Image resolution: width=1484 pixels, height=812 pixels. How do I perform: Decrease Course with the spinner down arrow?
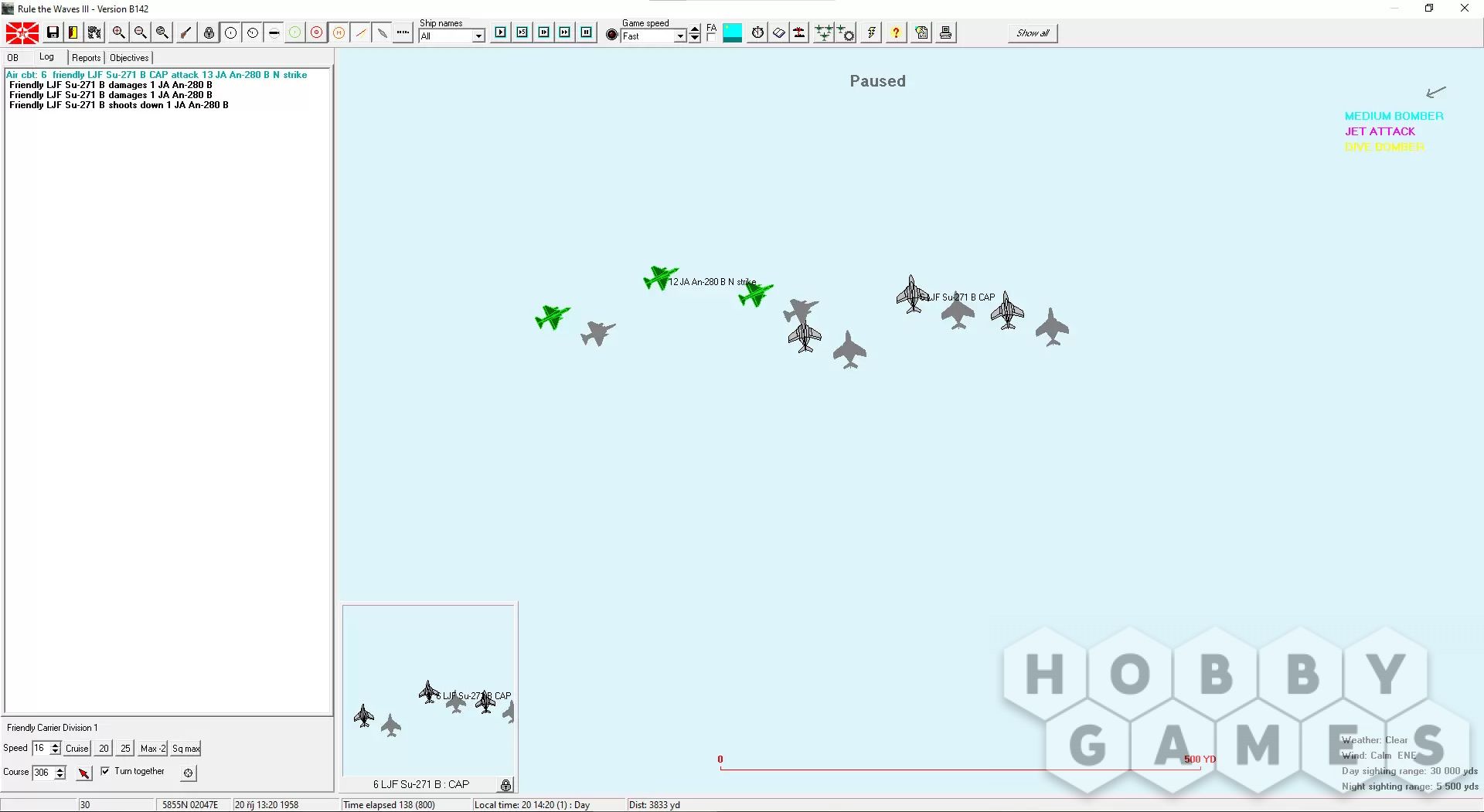[x=60, y=776]
